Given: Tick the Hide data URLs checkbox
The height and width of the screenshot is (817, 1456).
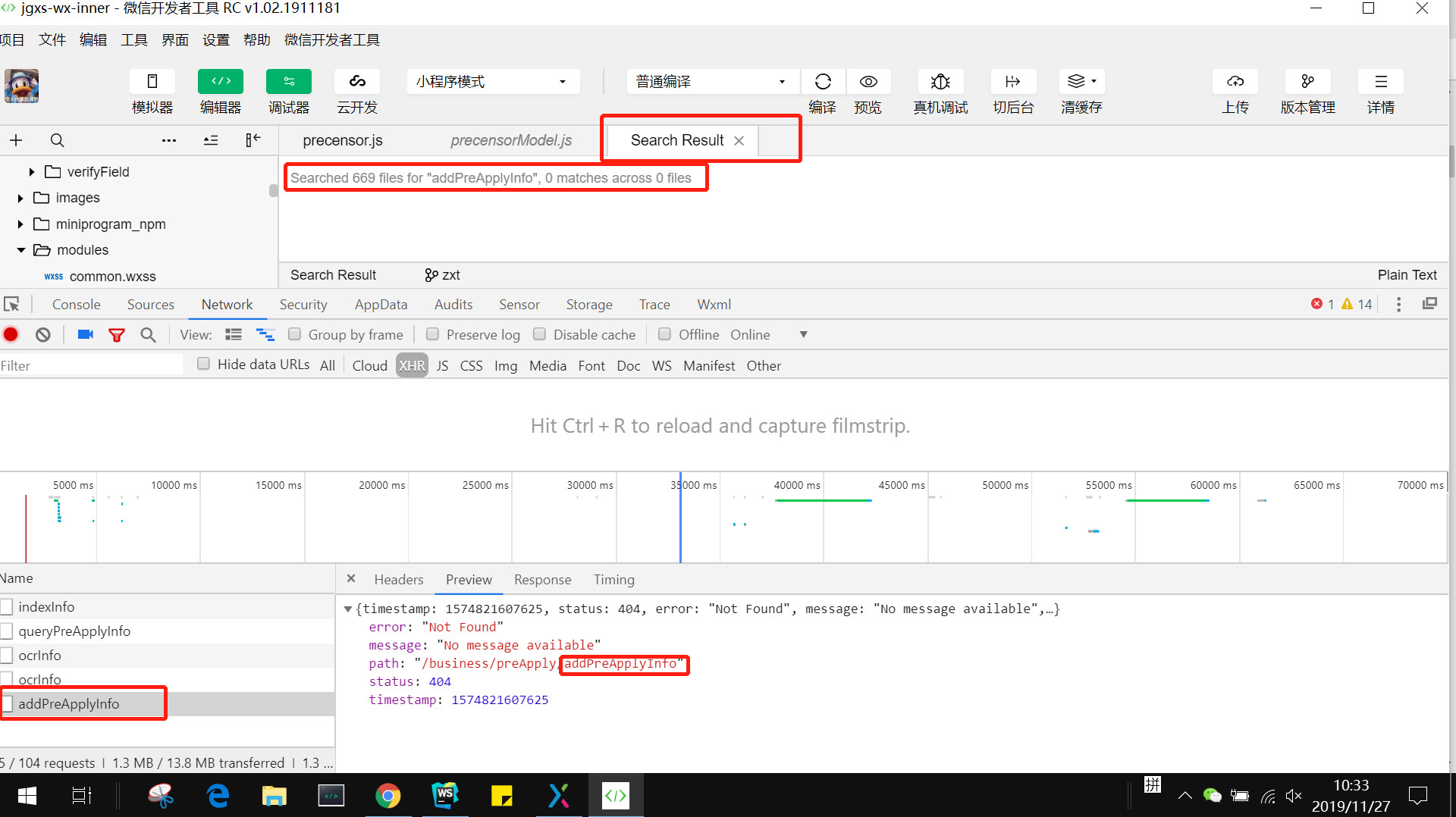Looking at the screenshot, I should pos(203,364).
